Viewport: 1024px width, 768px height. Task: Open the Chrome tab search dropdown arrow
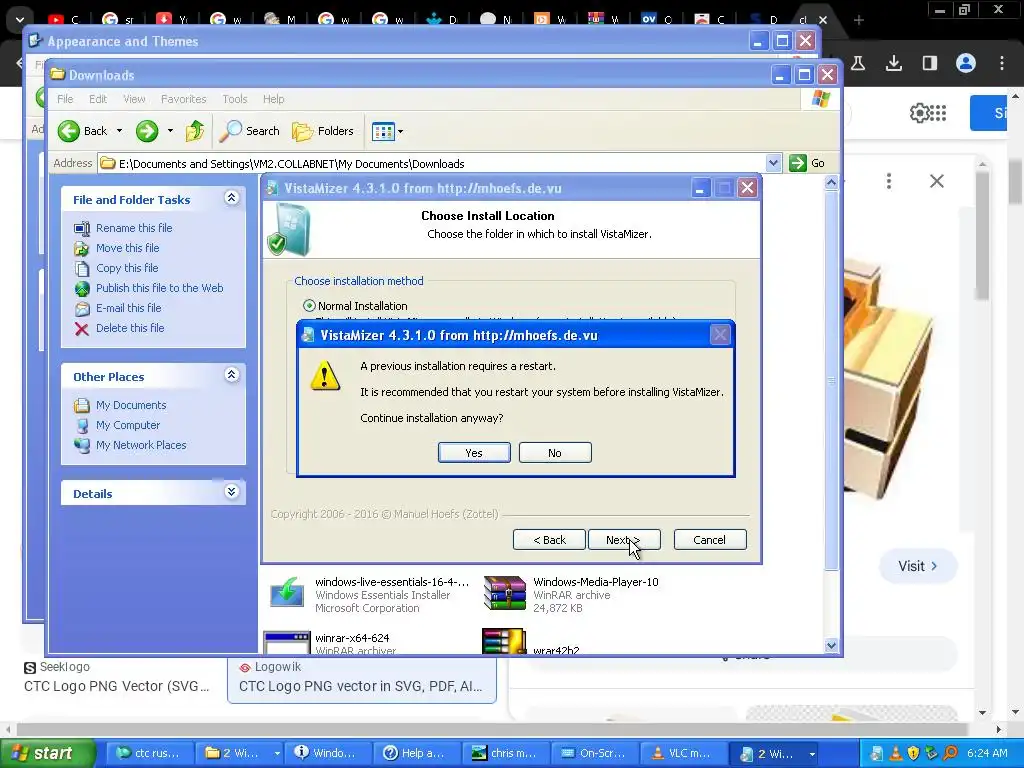coord(20,20)
